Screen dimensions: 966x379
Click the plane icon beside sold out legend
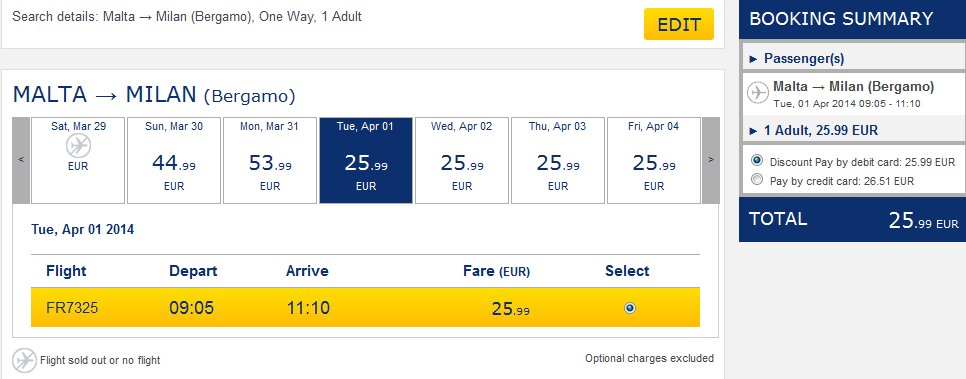click(x=25, y=360)
